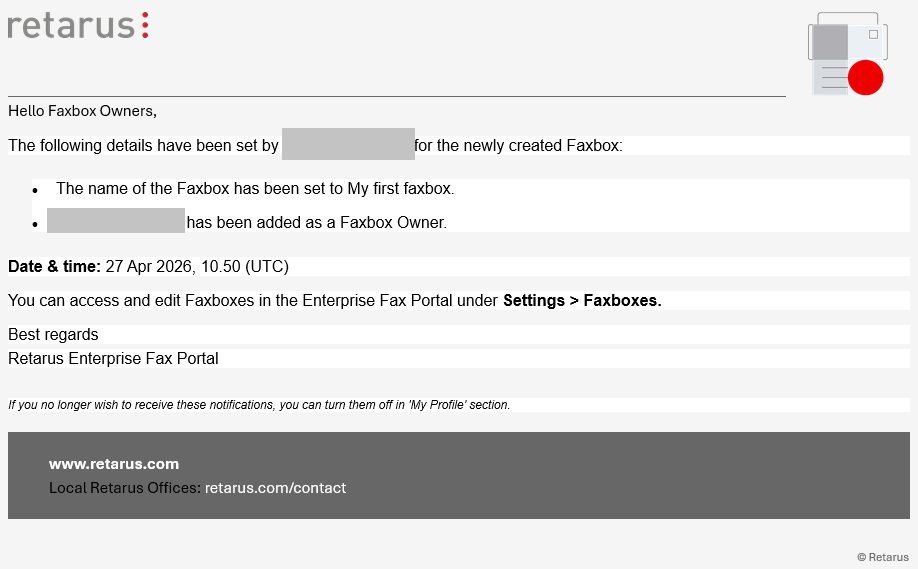Click the 'Hello Faxbox Owners,' greeting
This screenshot has height=569, width=918.
point(83,111)
